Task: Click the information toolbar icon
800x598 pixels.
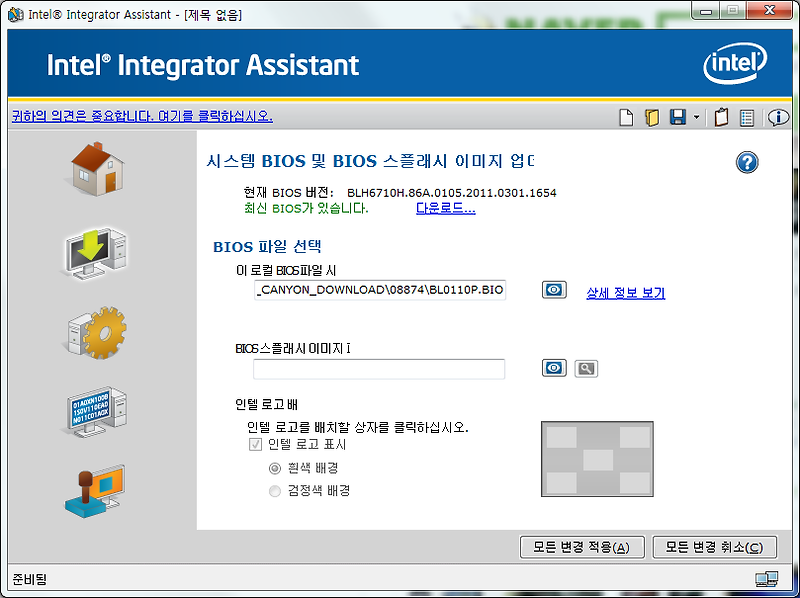Action: [778, 118]
